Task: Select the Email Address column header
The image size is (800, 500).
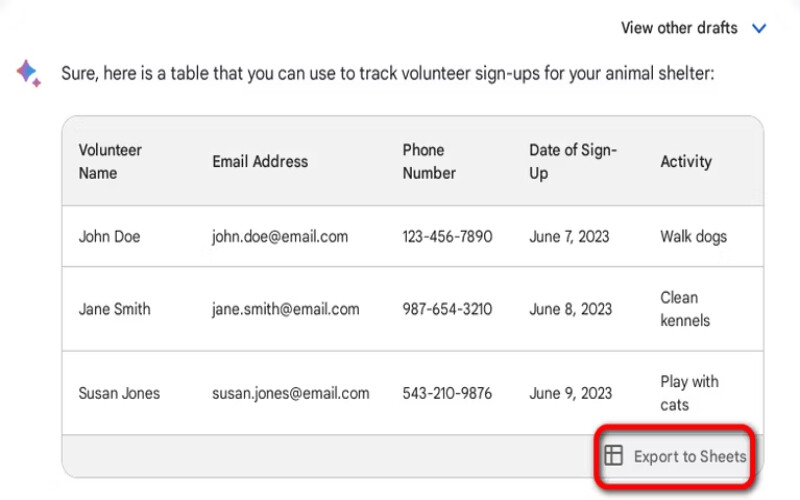Action: 260,161
